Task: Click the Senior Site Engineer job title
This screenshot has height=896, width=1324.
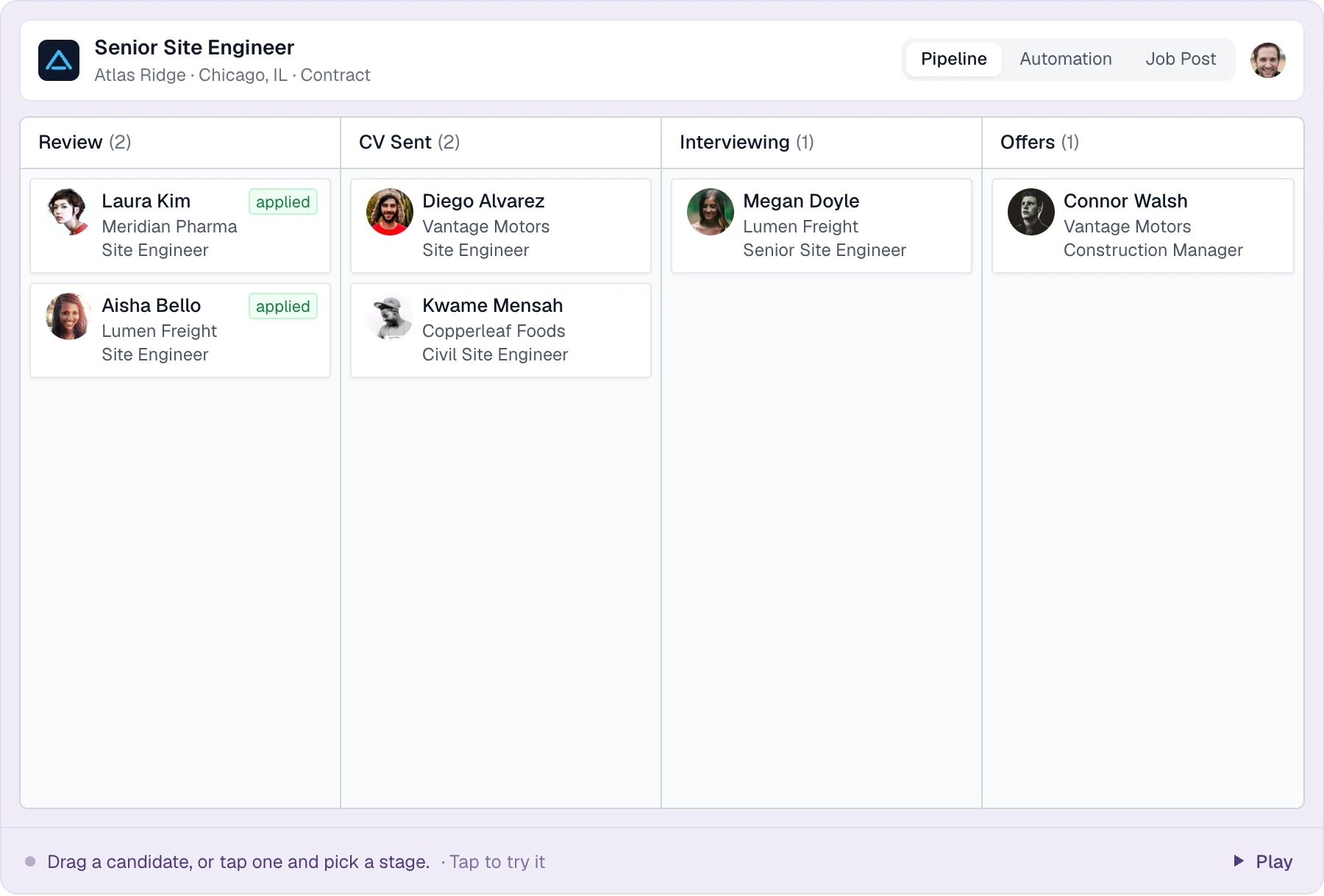Action: tap(194, 48)
